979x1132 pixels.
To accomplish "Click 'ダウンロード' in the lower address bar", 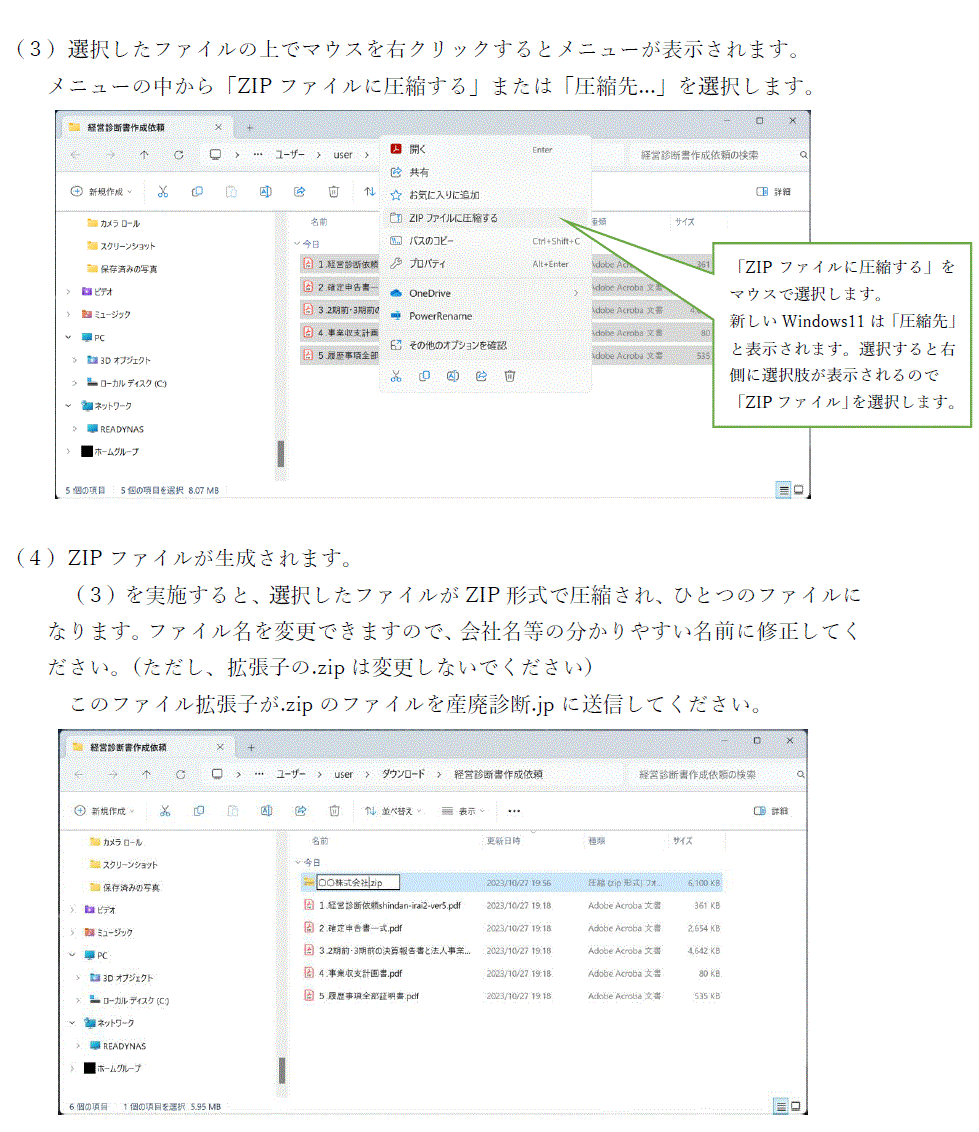I will click(403, 774).
